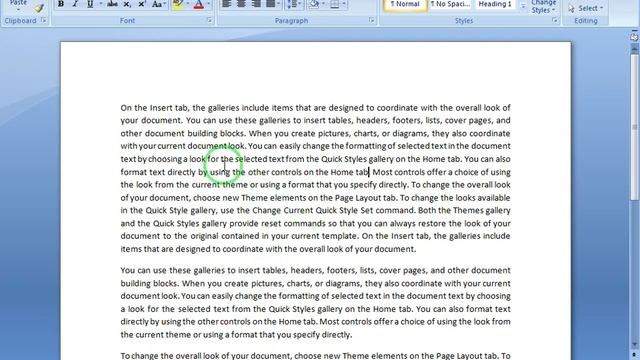Click the words "Change Current Quick Style Set"
This screenshot has height=360, width=640.
tap(312, 210)
